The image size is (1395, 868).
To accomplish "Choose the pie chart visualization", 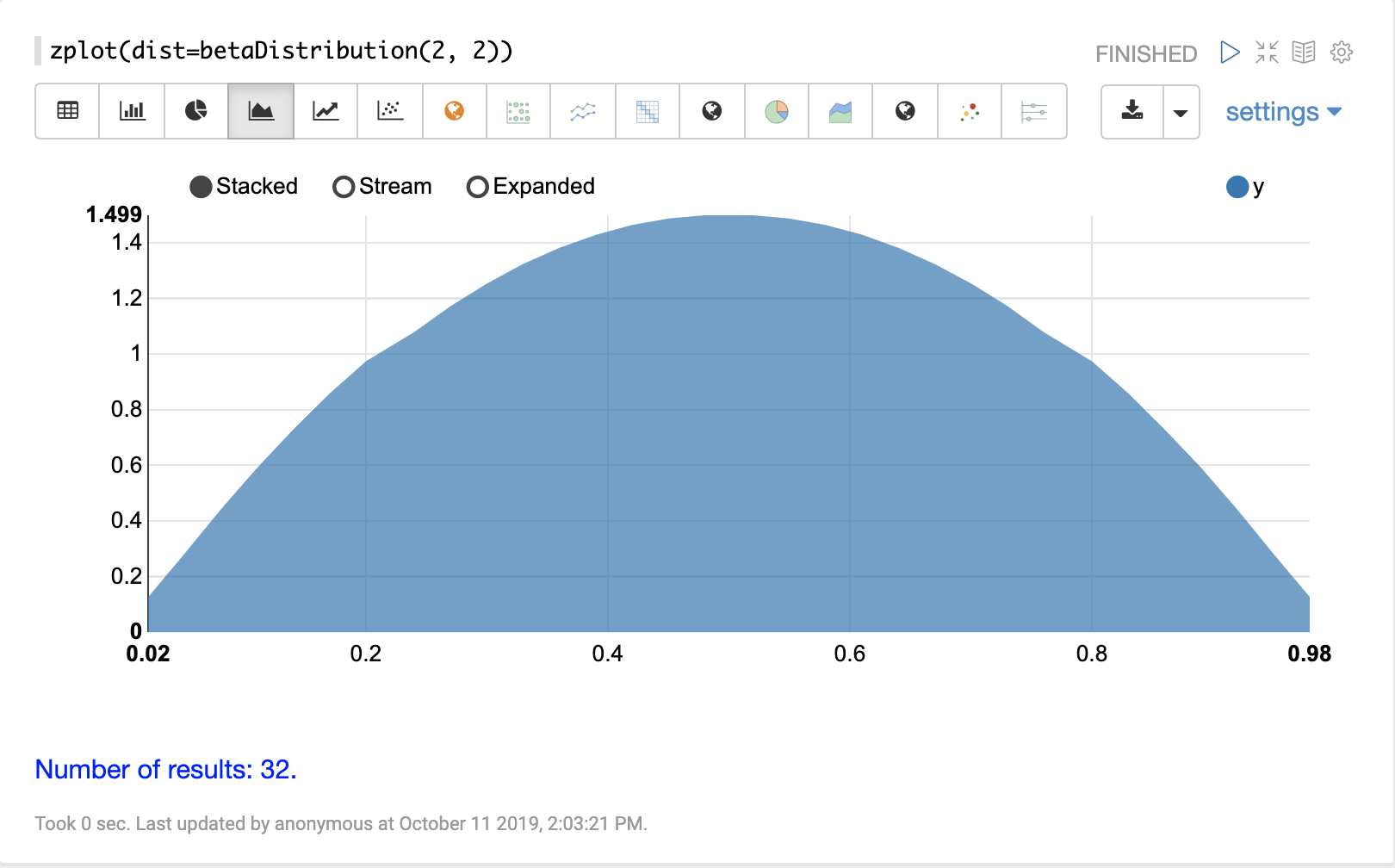I will tap(196, 111).
